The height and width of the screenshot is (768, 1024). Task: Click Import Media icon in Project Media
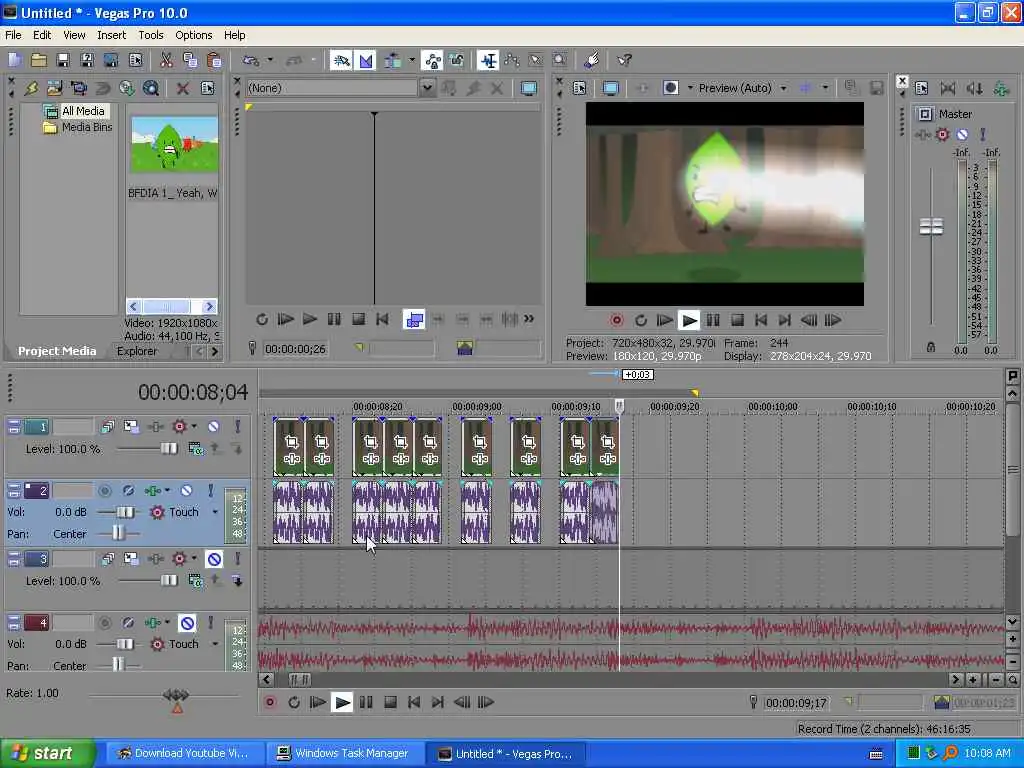[54, 88]
